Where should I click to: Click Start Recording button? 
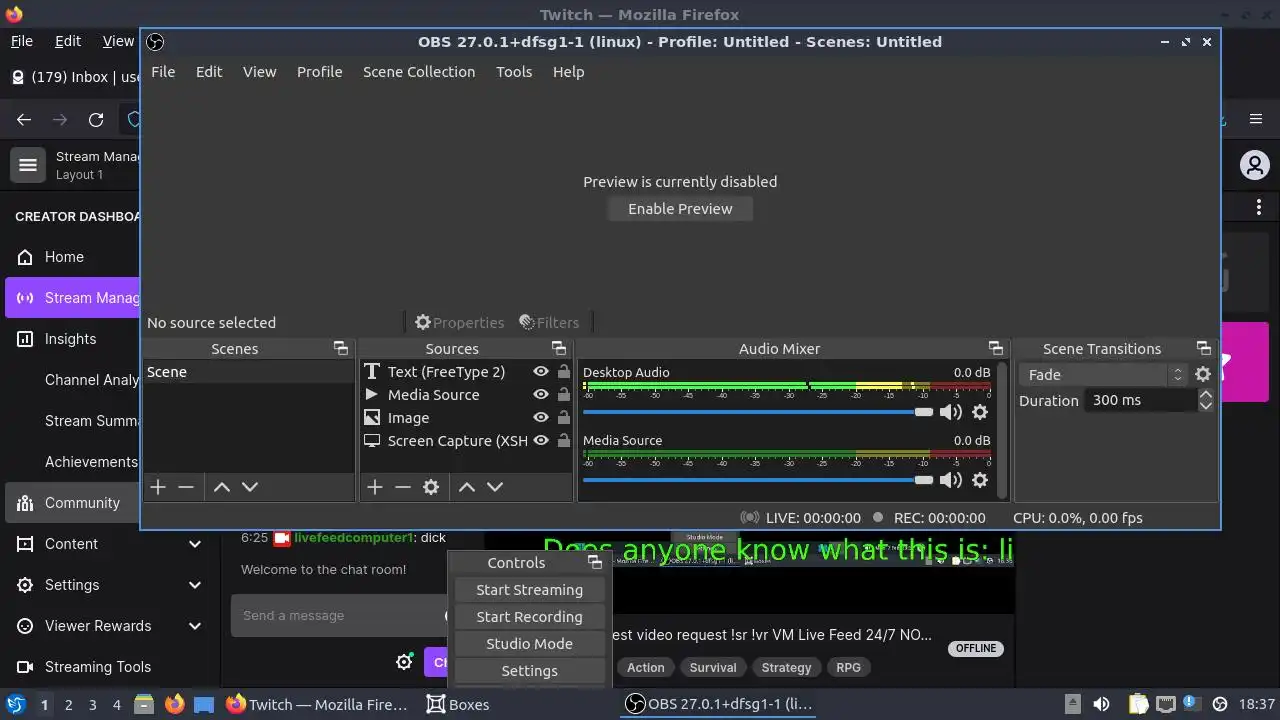(x=529, y=617)
